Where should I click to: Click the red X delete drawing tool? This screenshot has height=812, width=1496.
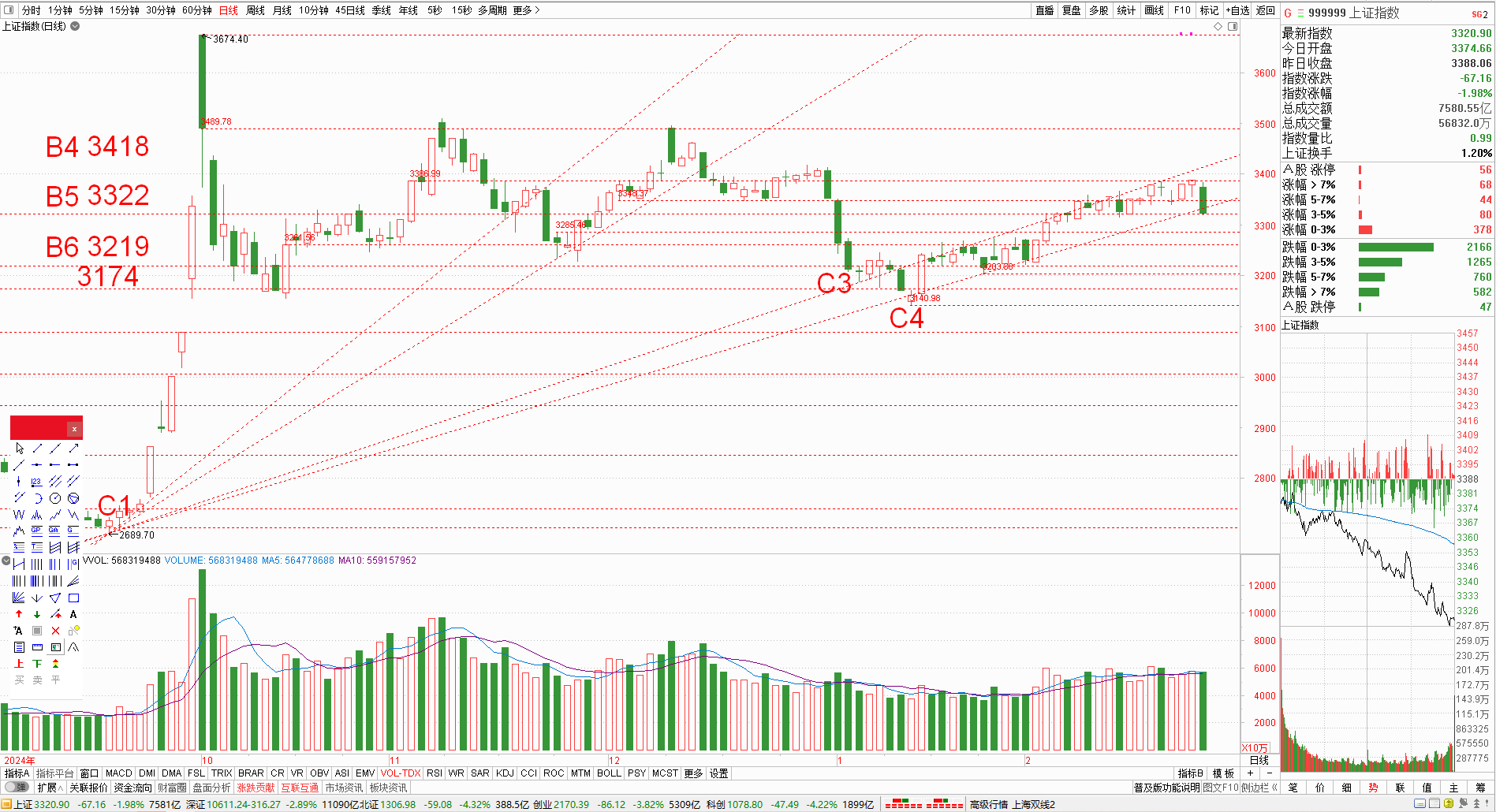[55, 631]
